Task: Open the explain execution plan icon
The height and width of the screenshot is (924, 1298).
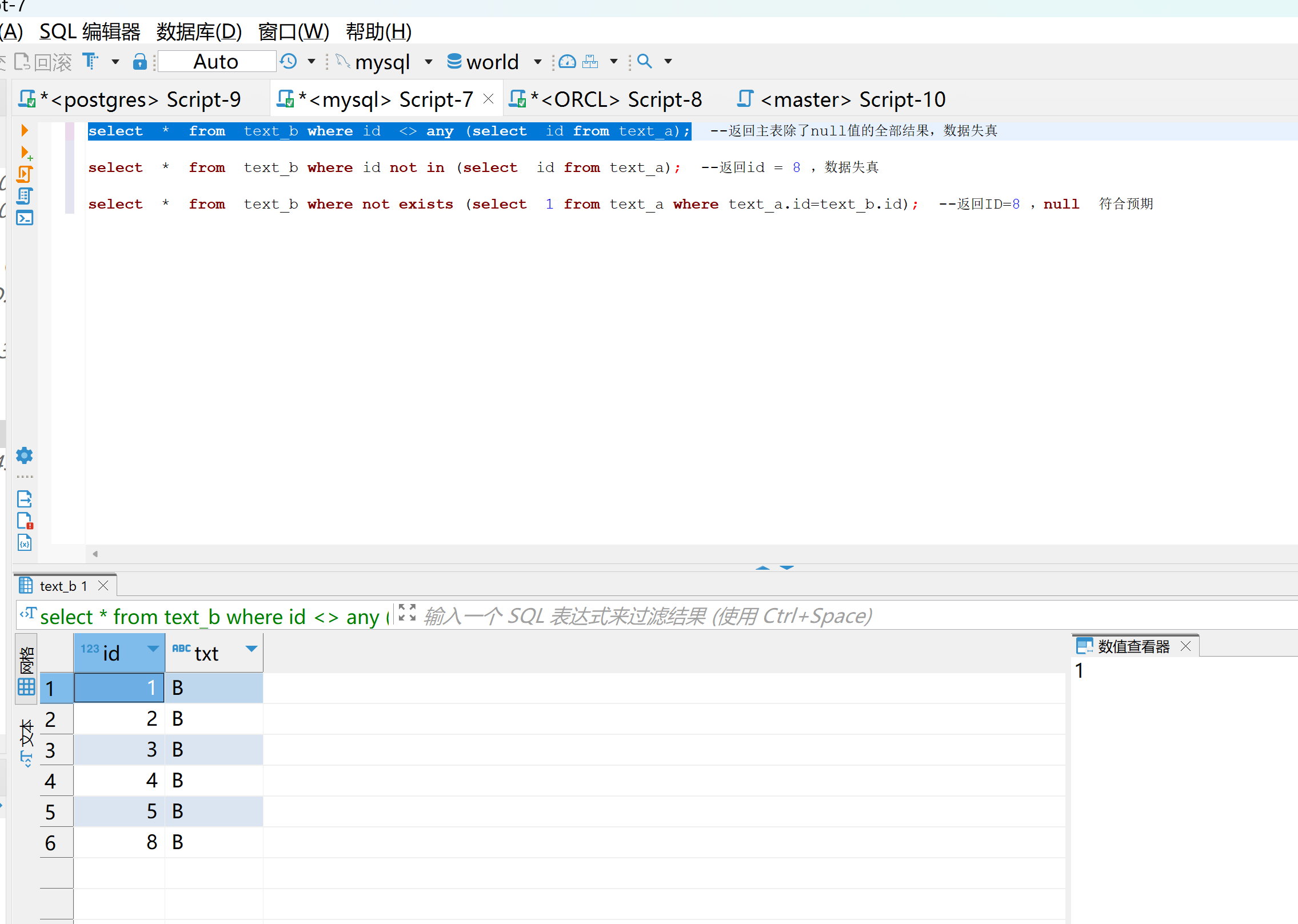Action: 25,196
